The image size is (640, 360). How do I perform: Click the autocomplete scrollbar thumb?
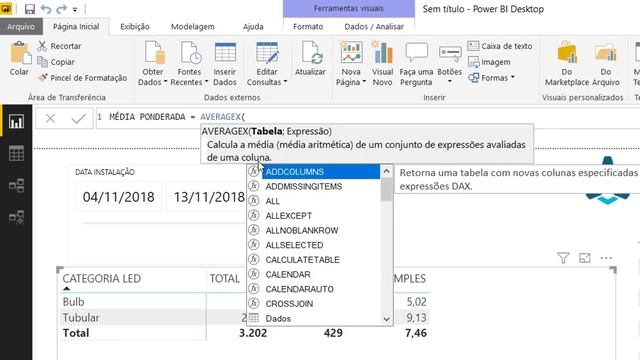click(387, 190)
